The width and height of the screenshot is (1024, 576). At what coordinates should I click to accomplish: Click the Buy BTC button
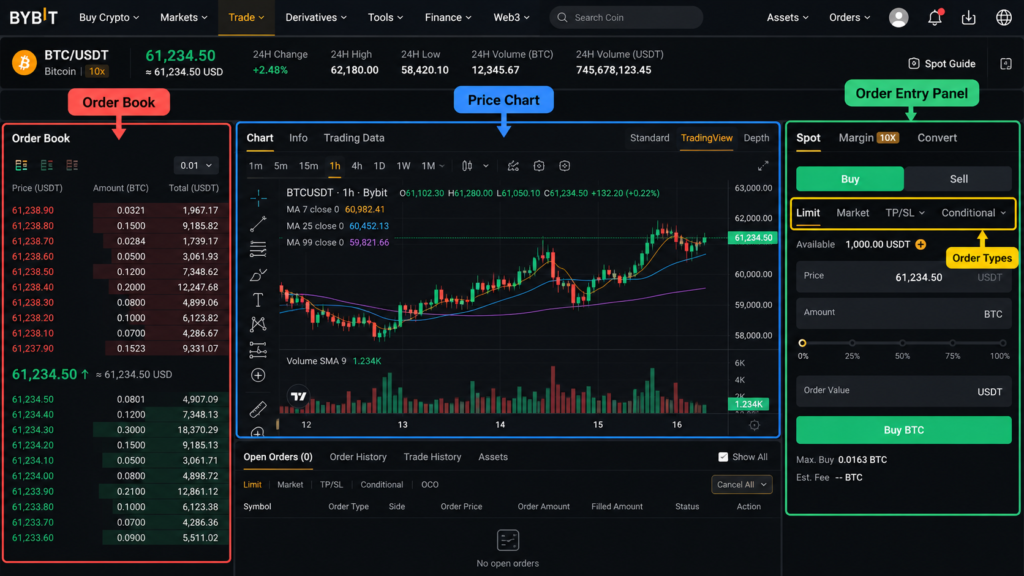(x=903, y=430)
